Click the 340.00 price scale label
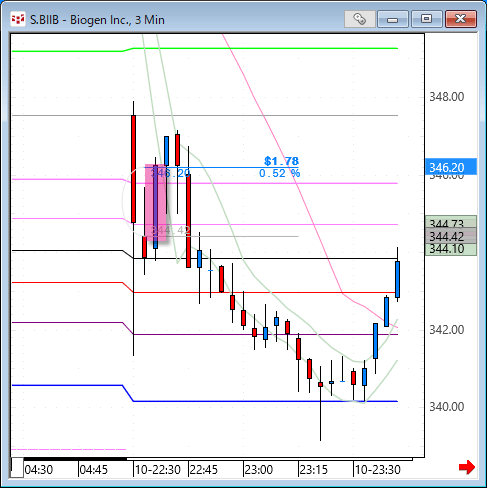Image resolution: width=487 pixels, height=488 pixels. coord(446,407)
